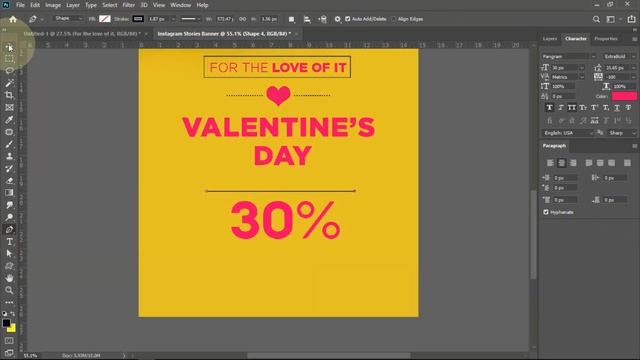Select the Dodge tool

click(9, 217)
